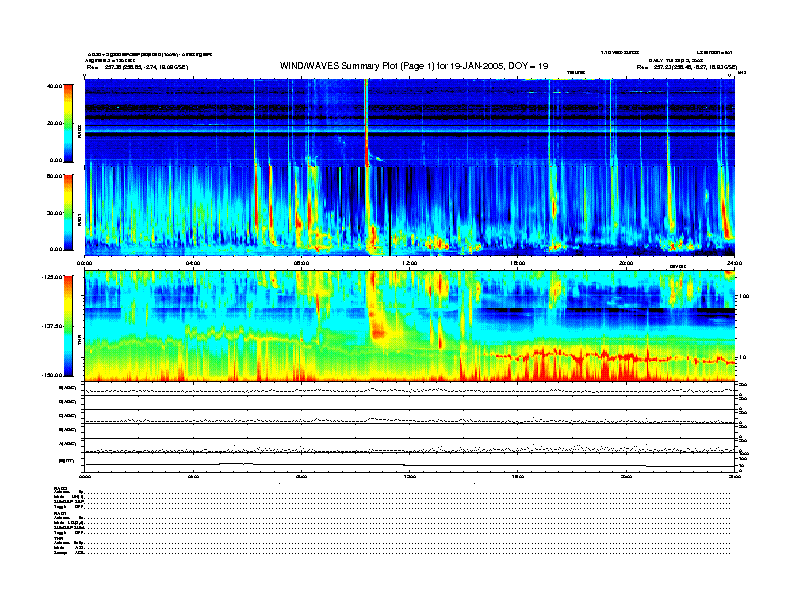Click the 16:00 tick label under RAD1 spectrogram
The height and width of the screenshot is (612, 792).
[x=518, y=263]
